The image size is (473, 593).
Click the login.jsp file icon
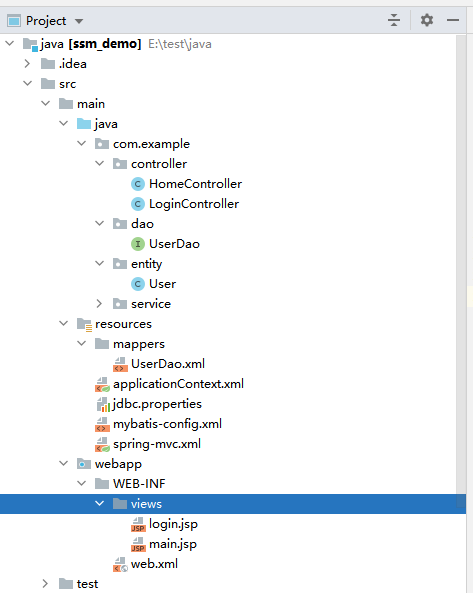pyautogui.click(x=138, y=525)
